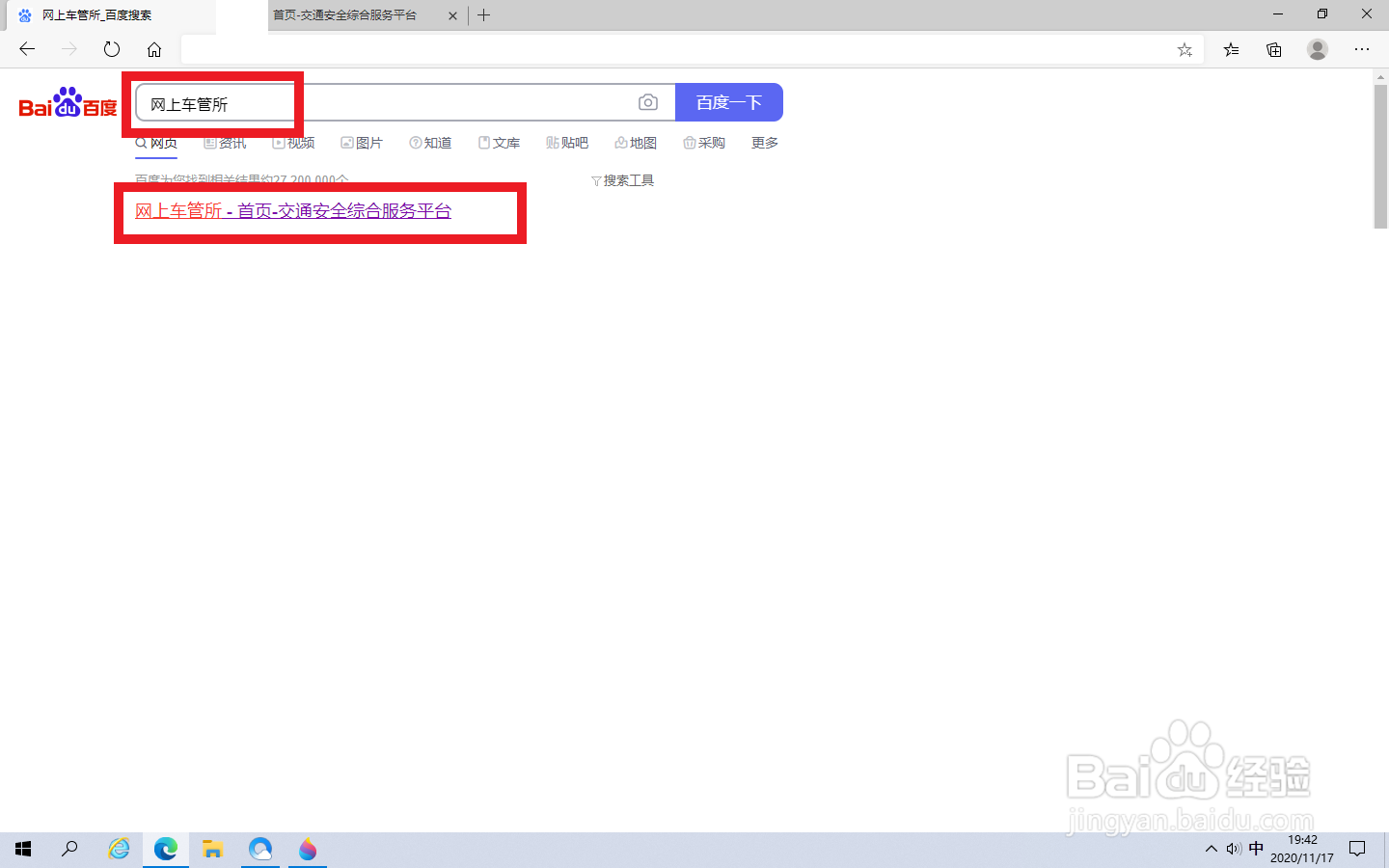1389x868 pixels.
Task: Click the blue cloud app taskbar icon
Action: [260, 849]
